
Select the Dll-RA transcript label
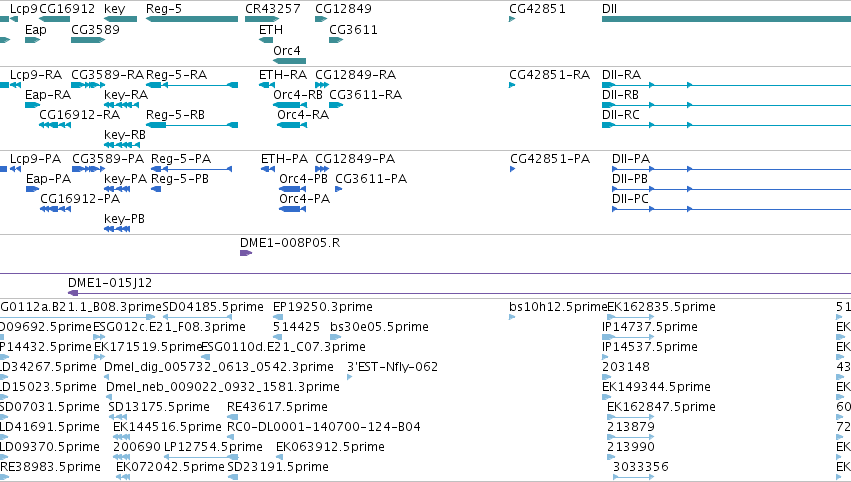621,74
